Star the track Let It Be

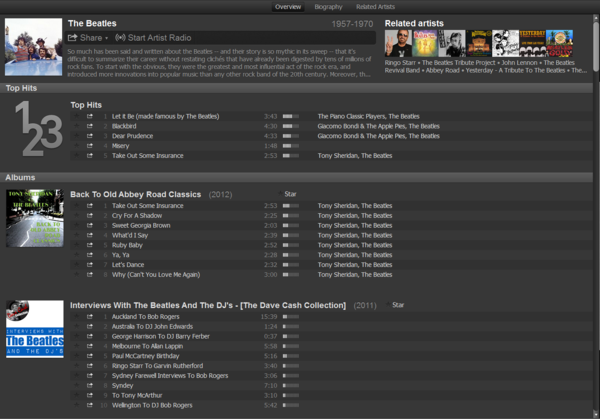point(77,116)
